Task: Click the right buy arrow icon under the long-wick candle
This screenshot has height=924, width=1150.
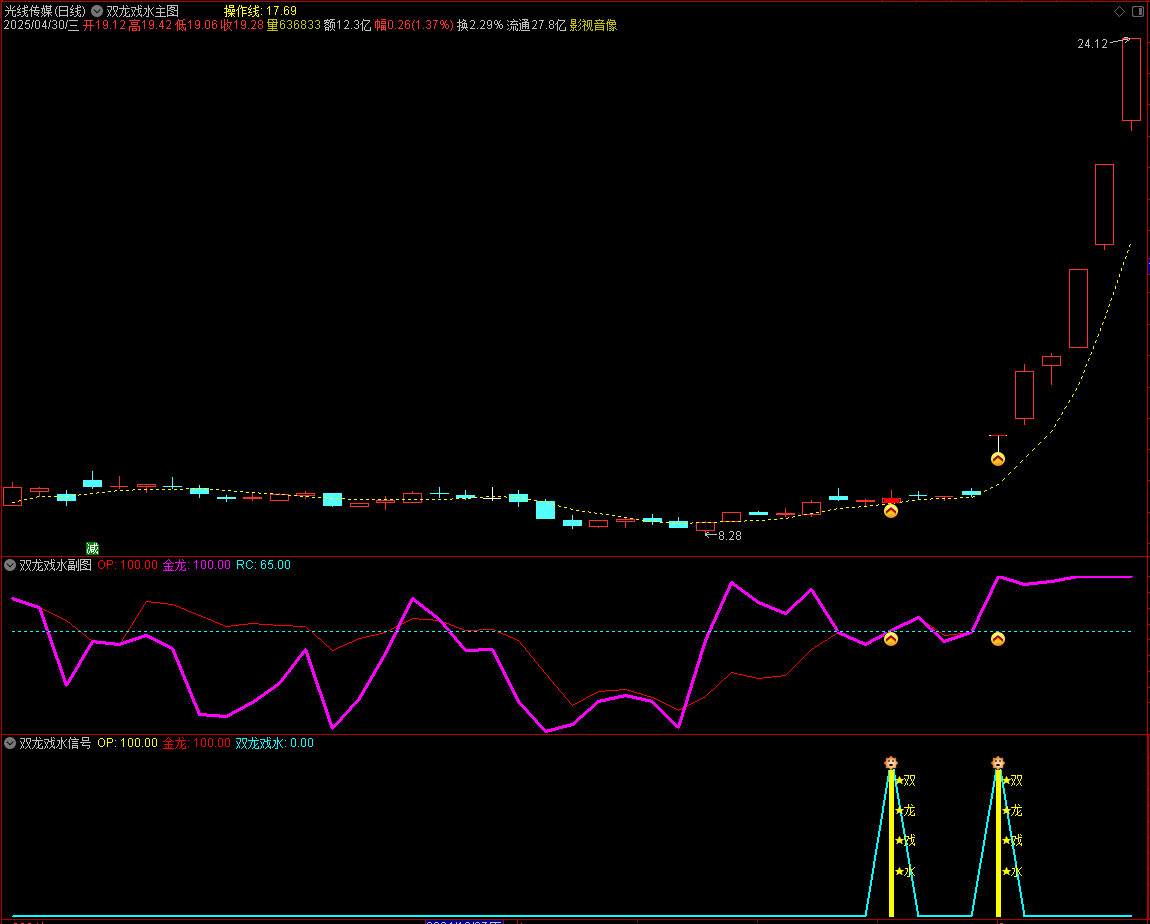Action: click(x=997, y=459)
